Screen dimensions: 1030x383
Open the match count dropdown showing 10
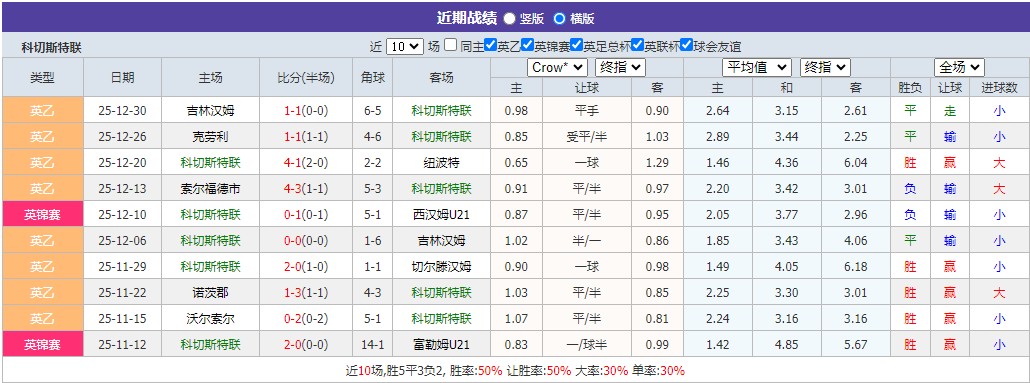point(405,47)
